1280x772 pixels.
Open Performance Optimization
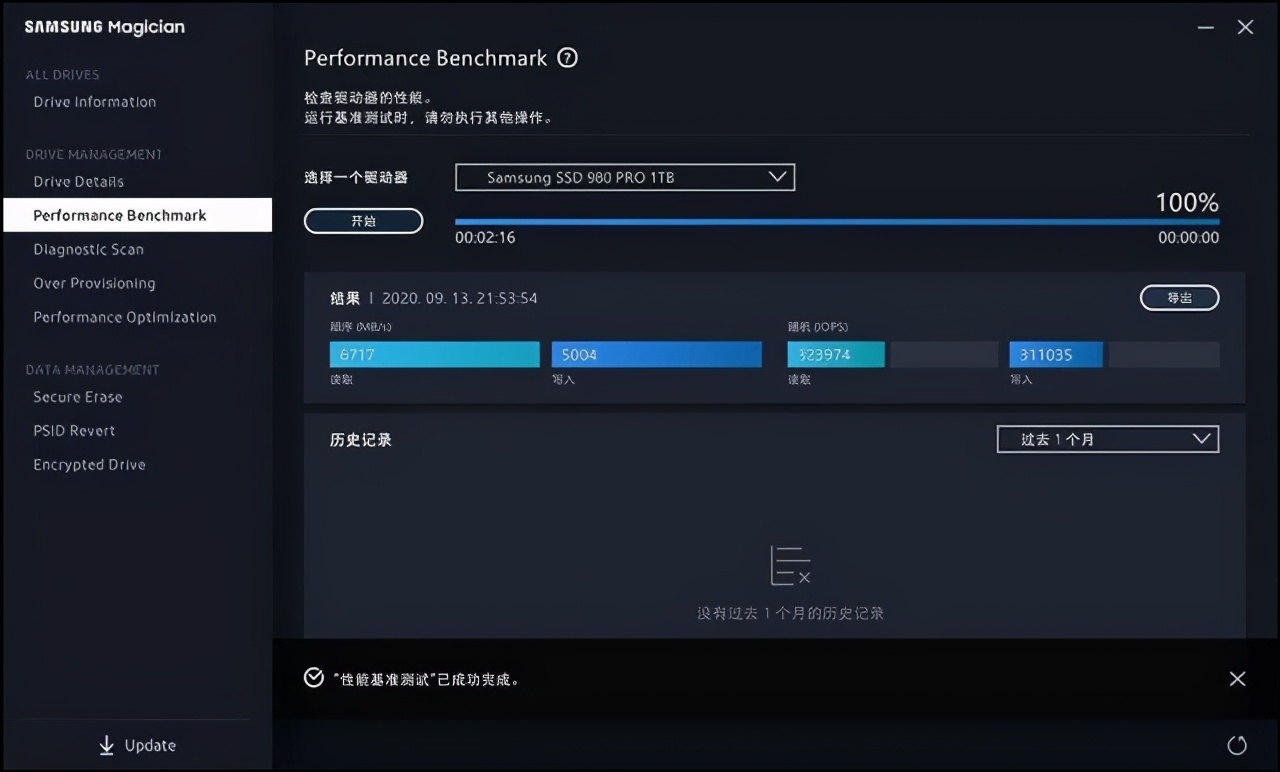[x=124, y=317]
